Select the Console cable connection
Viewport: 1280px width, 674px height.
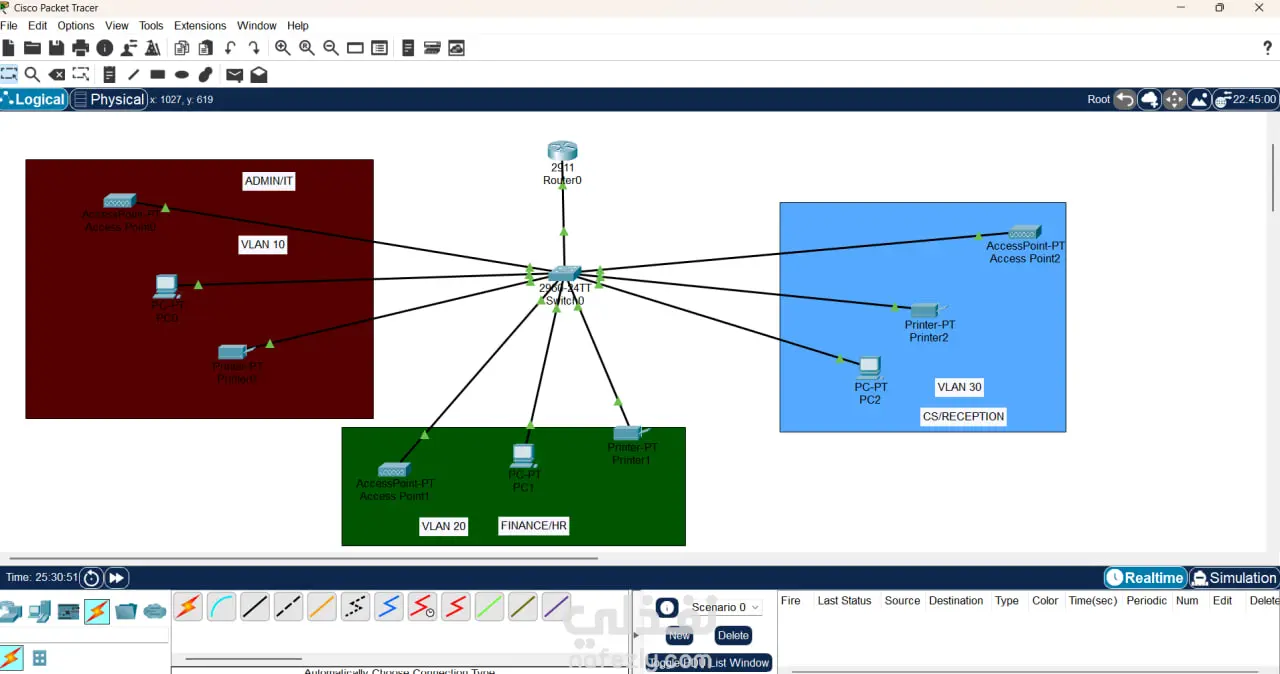(x=221, y=606)
